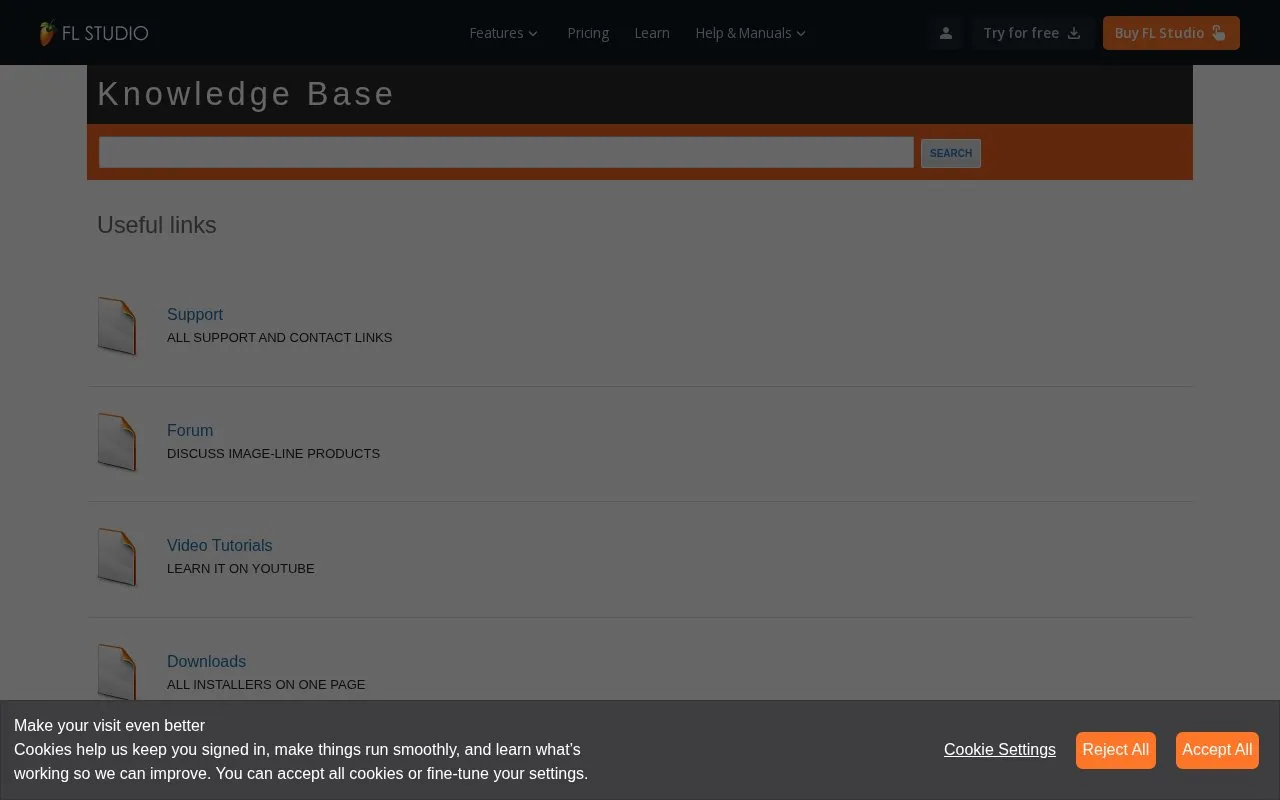Click the 'ALL SUPPORT AND CONTACT LINKS' text
This screenshot has width=1280, height=800.
(280, 338)
